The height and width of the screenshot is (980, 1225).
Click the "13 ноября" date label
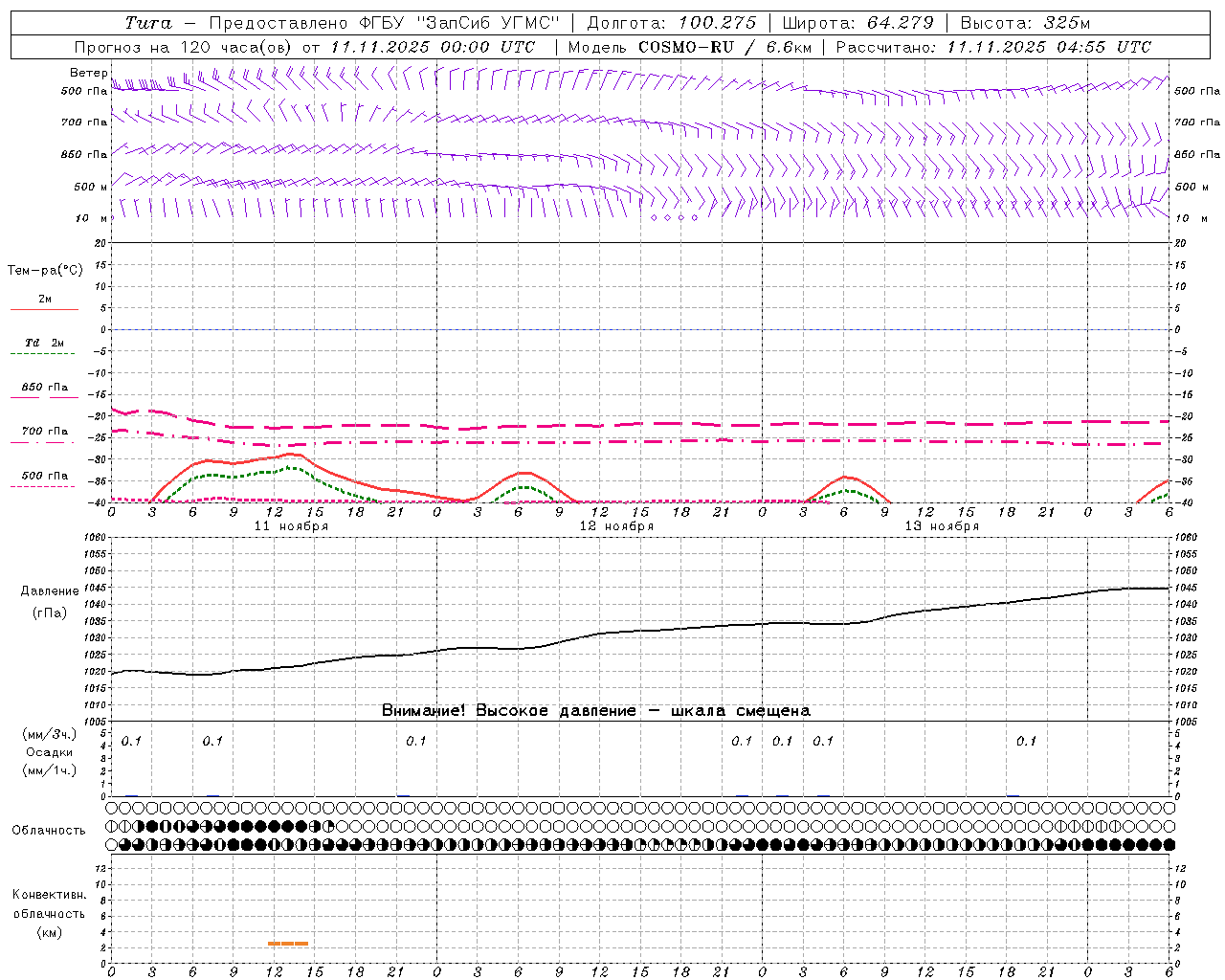942,526
